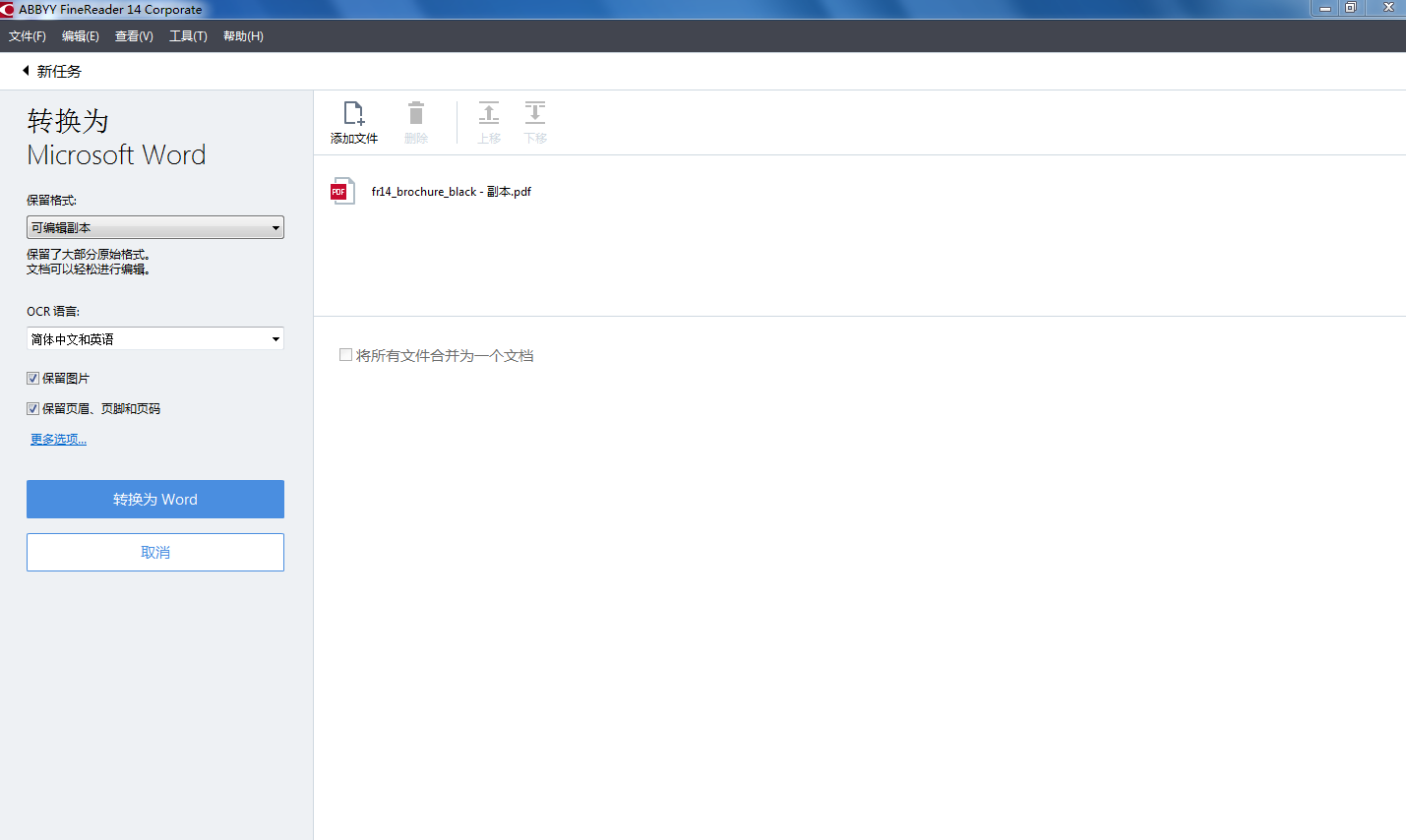1406x840 pixels.
Task: Open the 文件(F) menu
Action: 28,36
